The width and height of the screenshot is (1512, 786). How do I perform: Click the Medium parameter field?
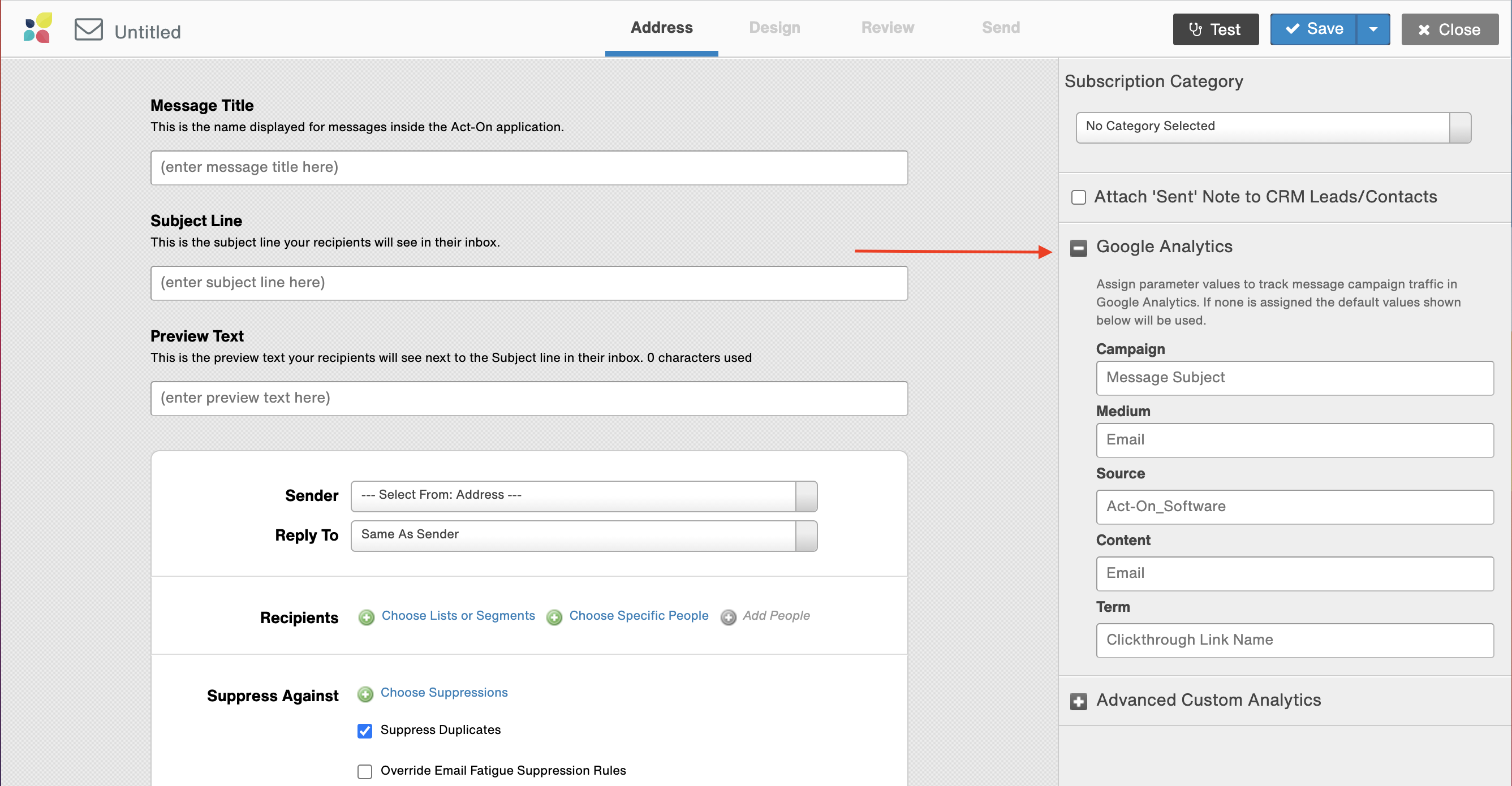click(x=1294, y=440)
